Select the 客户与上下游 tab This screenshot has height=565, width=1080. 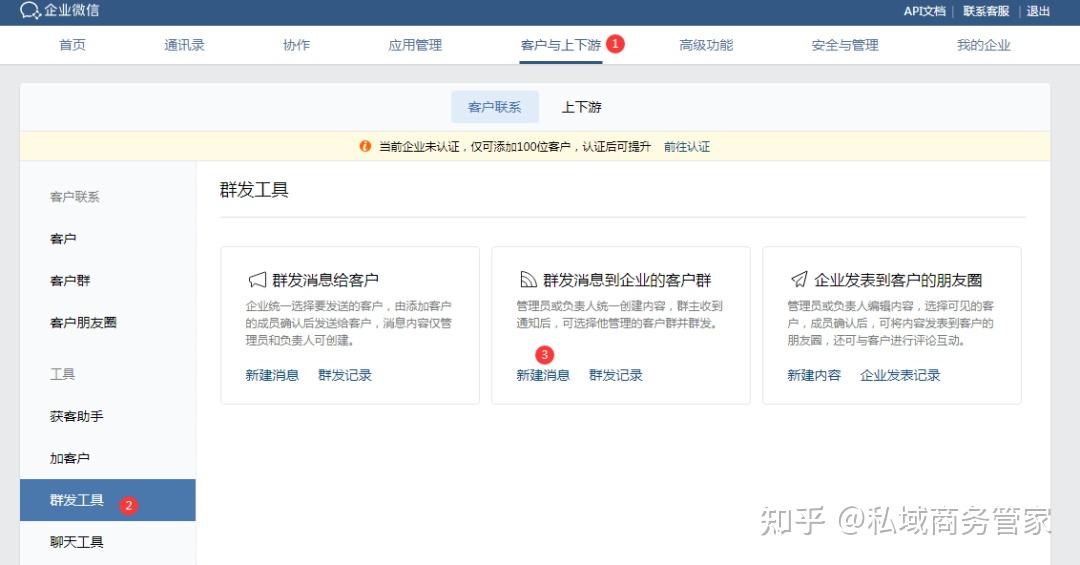(561, 45)
